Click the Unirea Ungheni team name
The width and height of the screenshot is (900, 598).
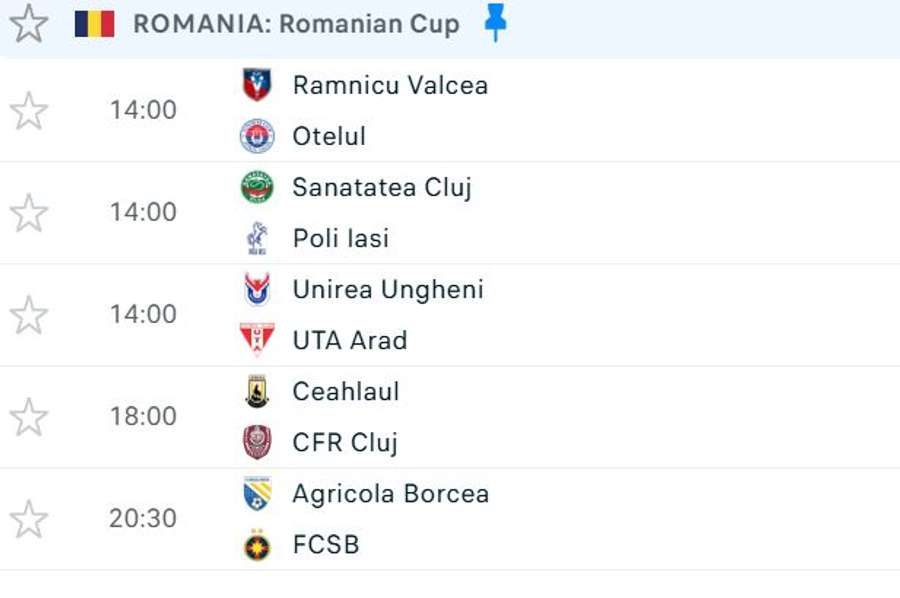(x=388, y=290)
